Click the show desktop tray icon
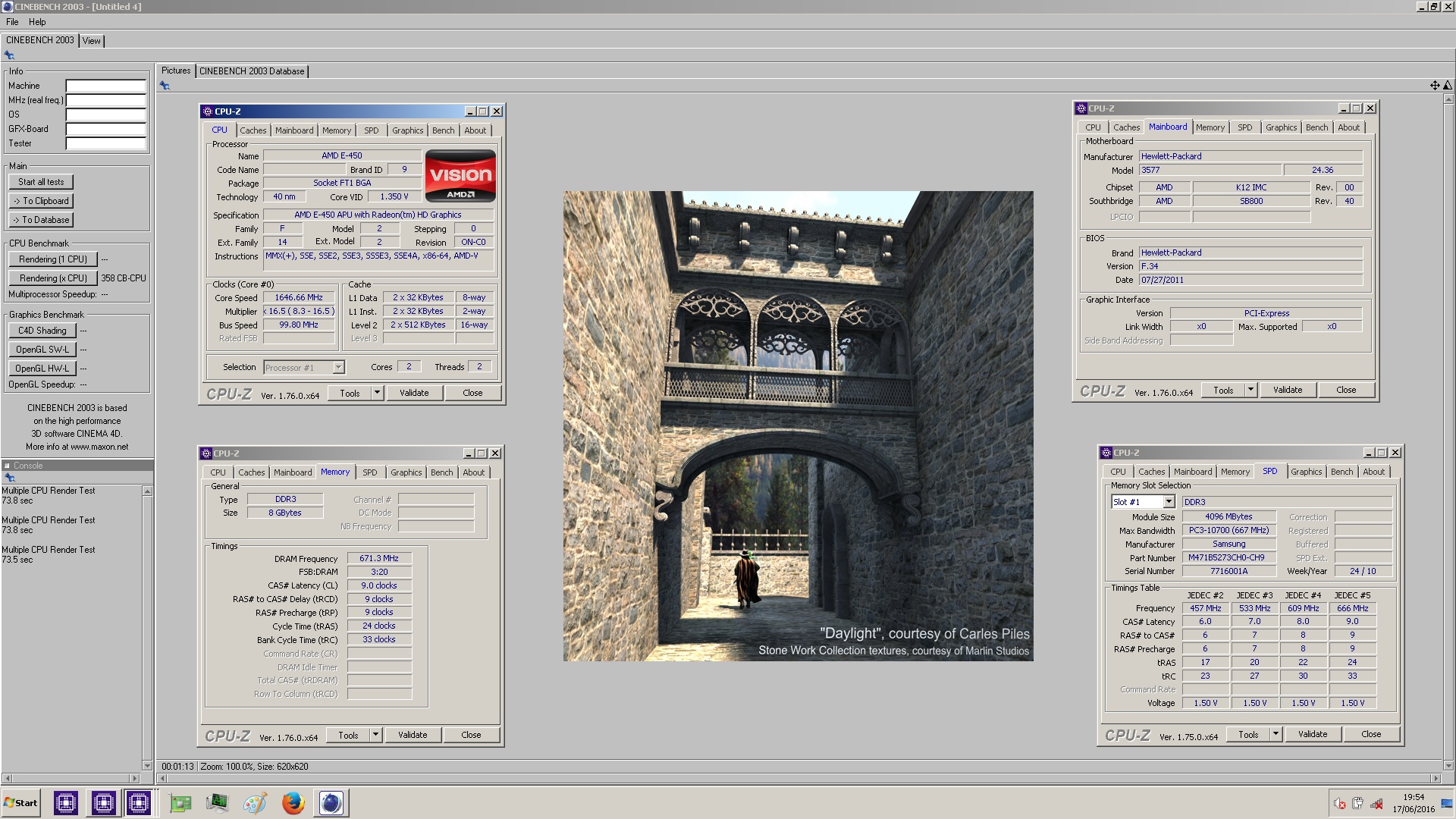 (x=1447, y=804)
